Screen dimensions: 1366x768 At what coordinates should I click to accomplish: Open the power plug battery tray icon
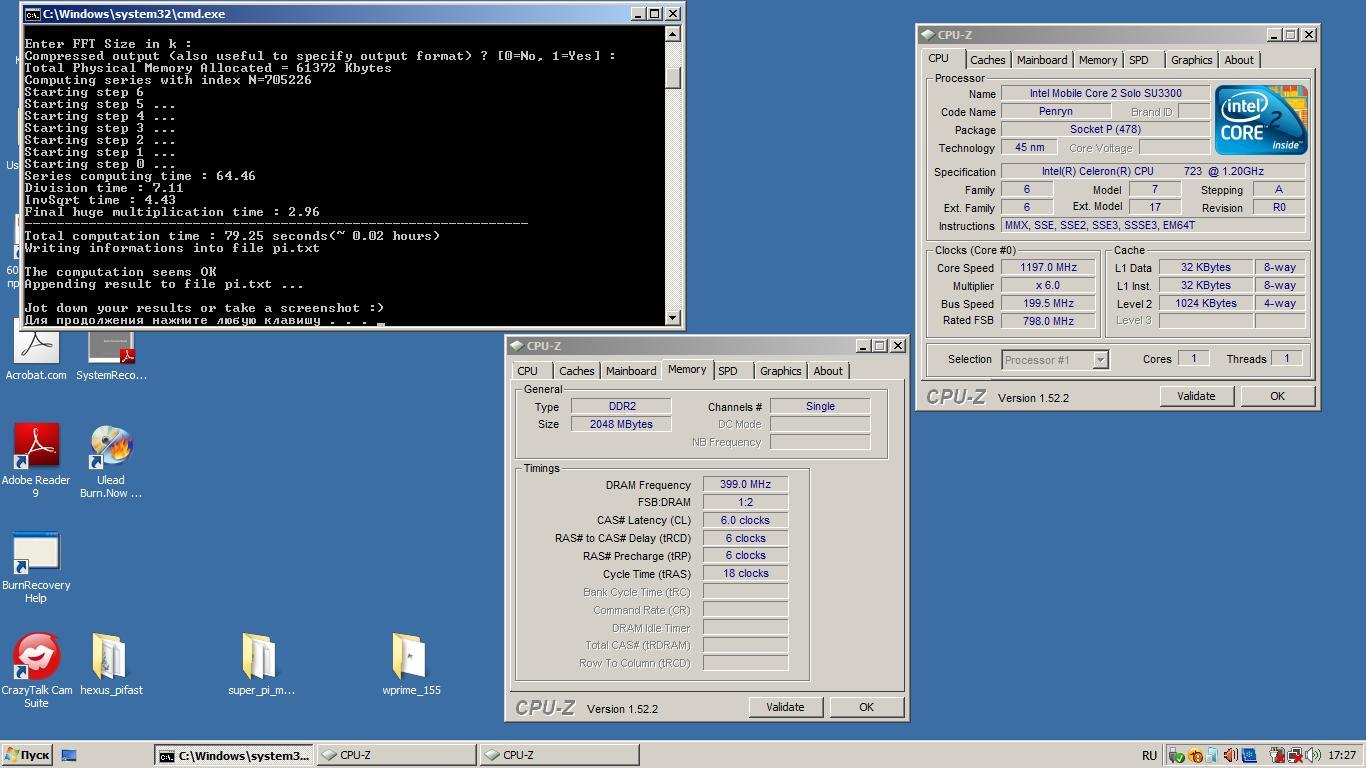pyautogui.click(x=1277, y=756)
